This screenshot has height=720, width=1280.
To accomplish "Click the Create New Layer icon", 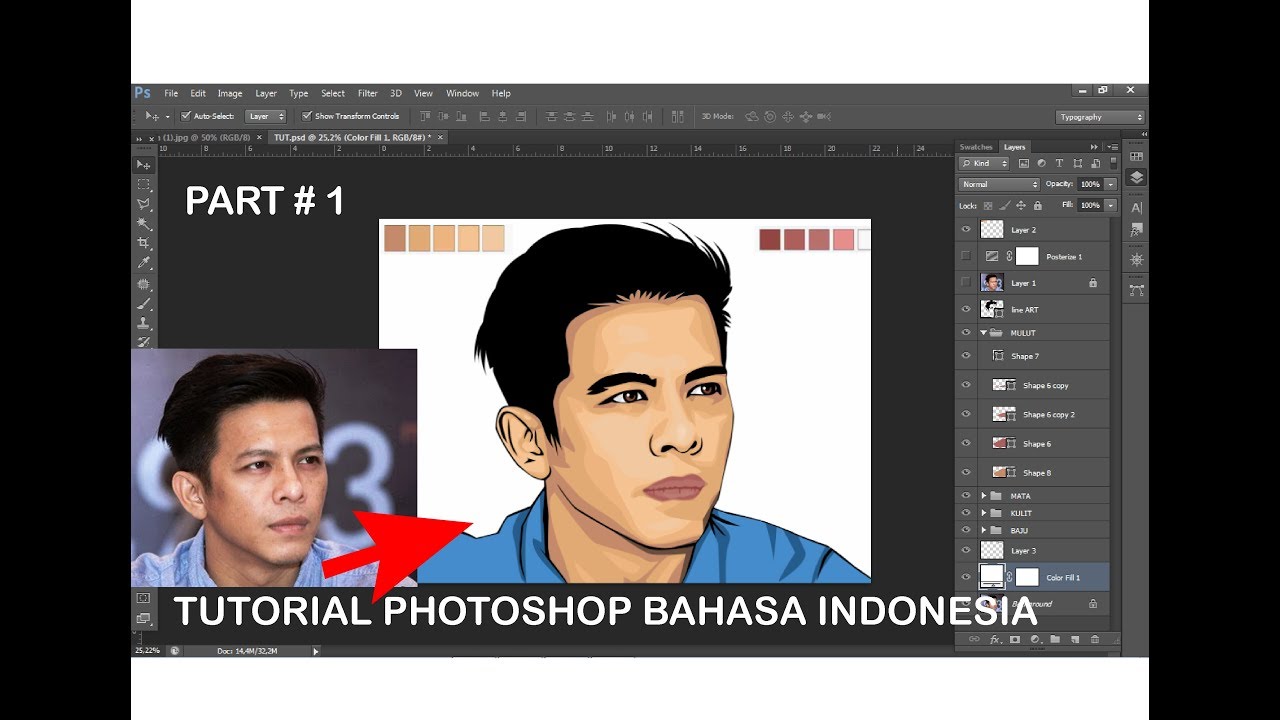I will [x=1075, y=639].
